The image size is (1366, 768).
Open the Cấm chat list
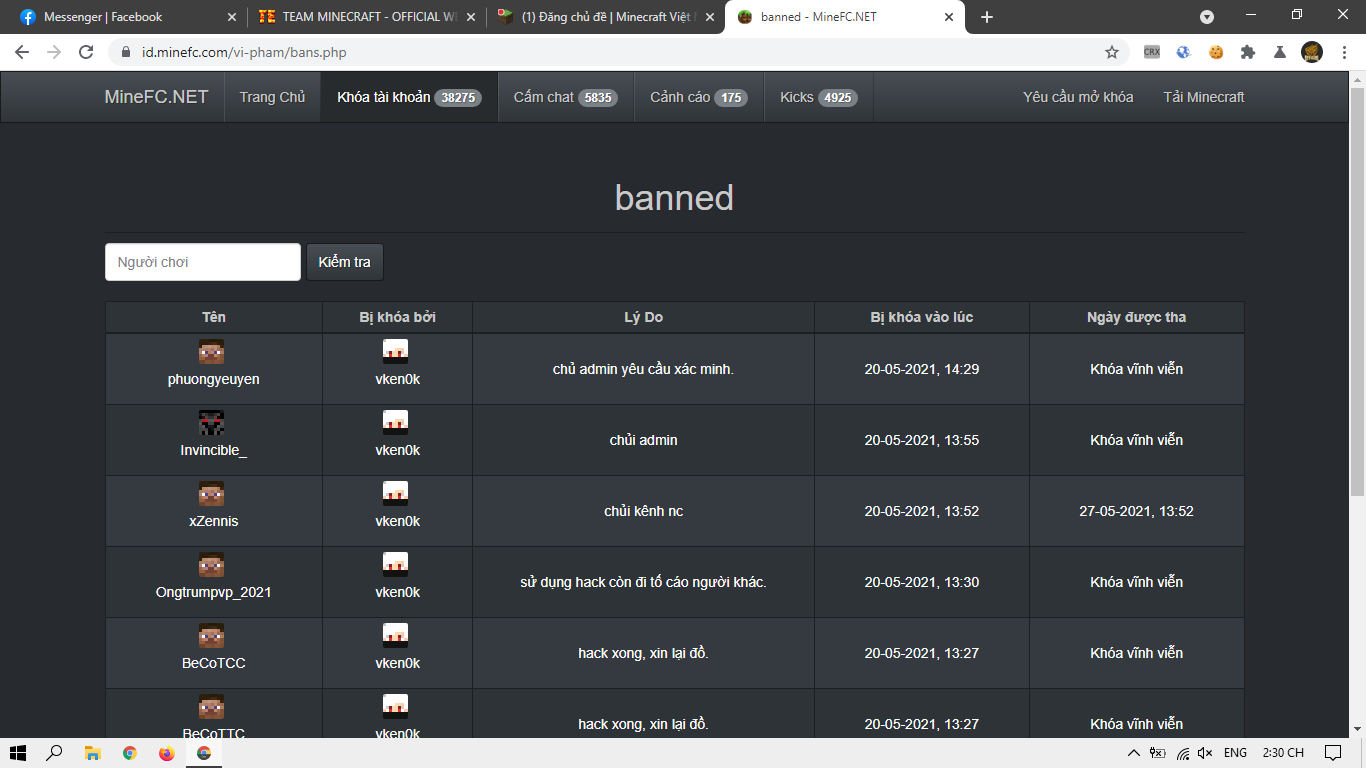pyautogui.click(x=565, y=97)
